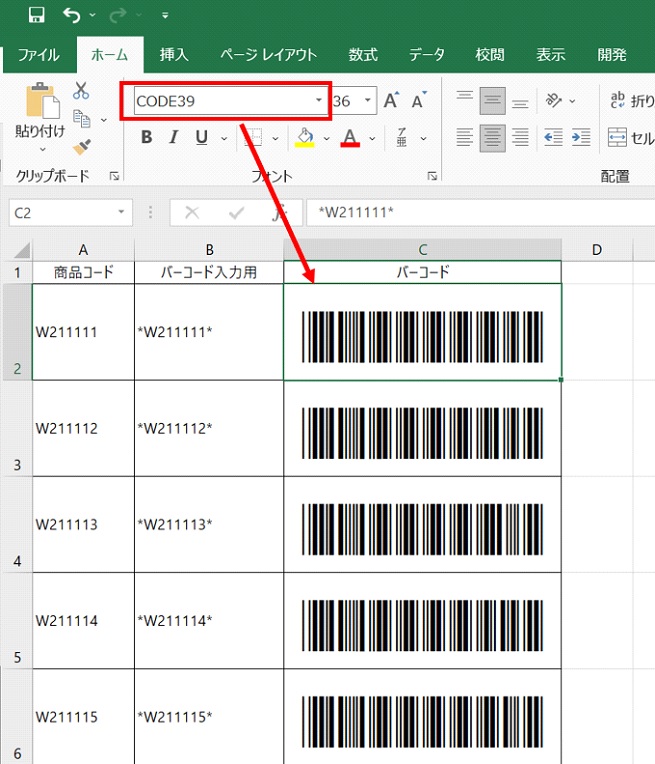Image resolution: width=655 pixels, height=764 pixels.
Task: Toggle Italic formatting
Action: coord(173,138)
